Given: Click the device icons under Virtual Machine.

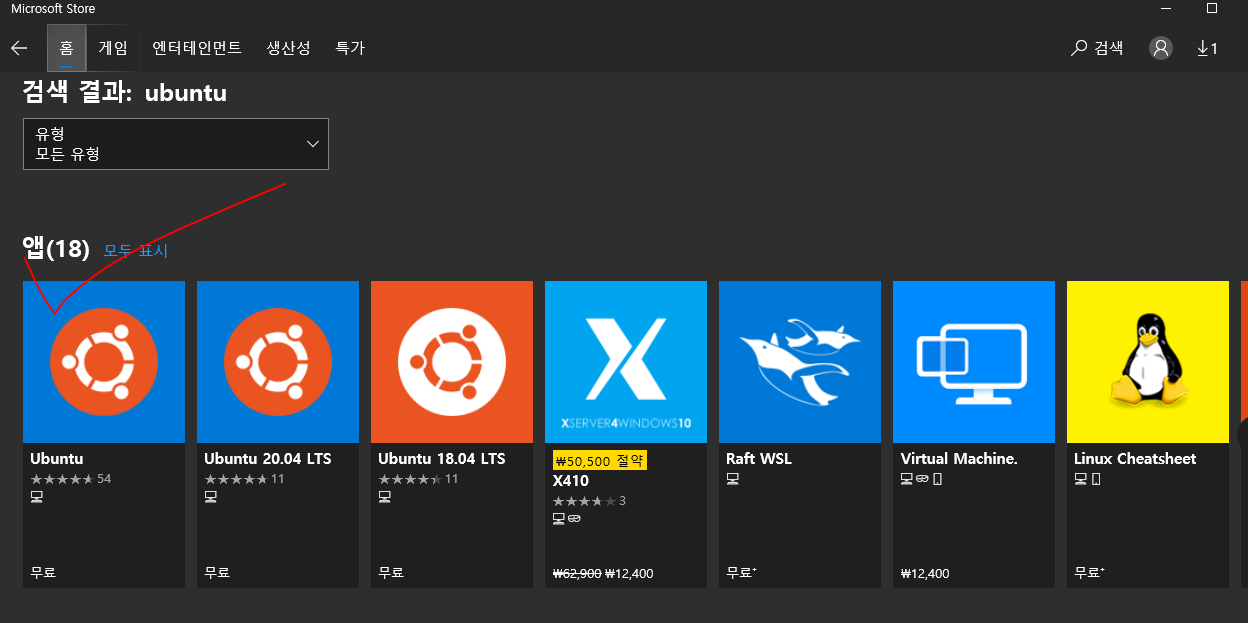Looking at the screenshot, I should pos(922,479).
